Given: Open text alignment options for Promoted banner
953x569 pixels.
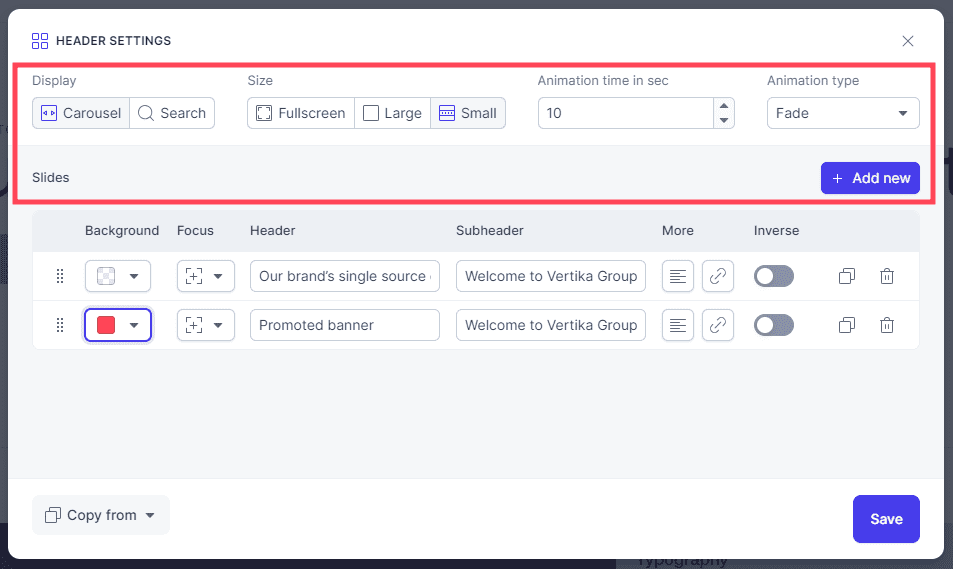Looking at the screenshot, I should (678, 325).
